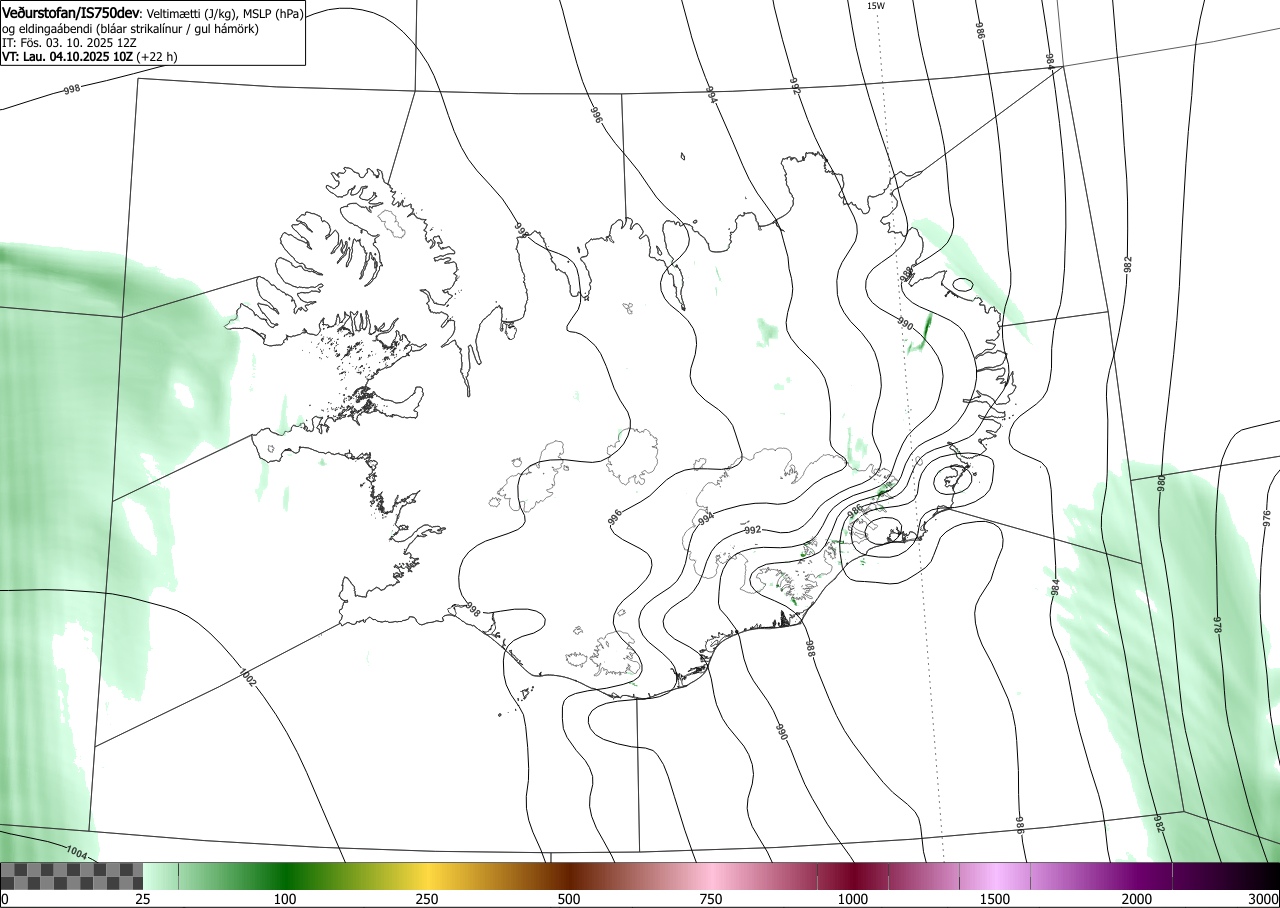Click the 1002 isobar label
This screenshot has height=908, width=1280.
(247, 677)
